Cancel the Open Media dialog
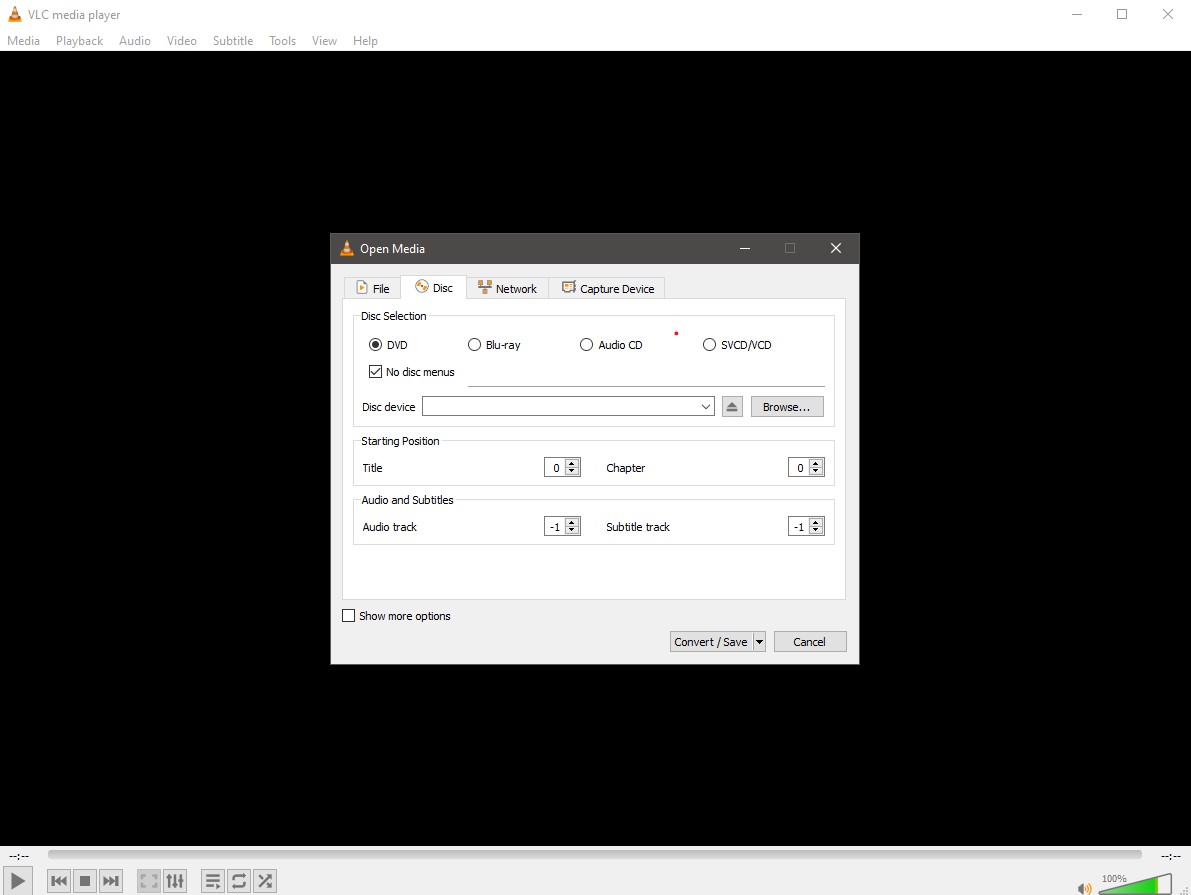The image size is (1191, 895). click(809, 641)
